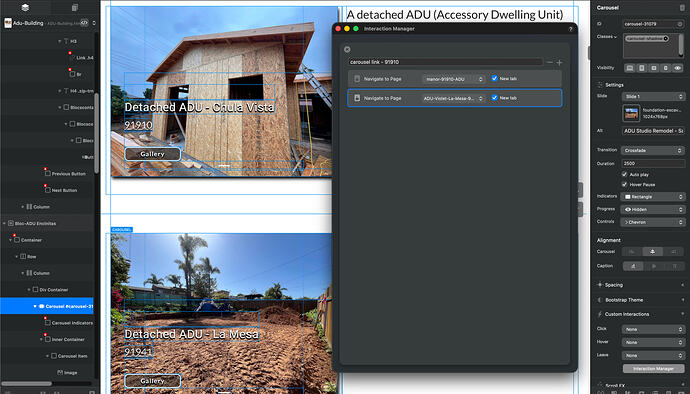Click the slide image thumbnail

coord(631,113)
